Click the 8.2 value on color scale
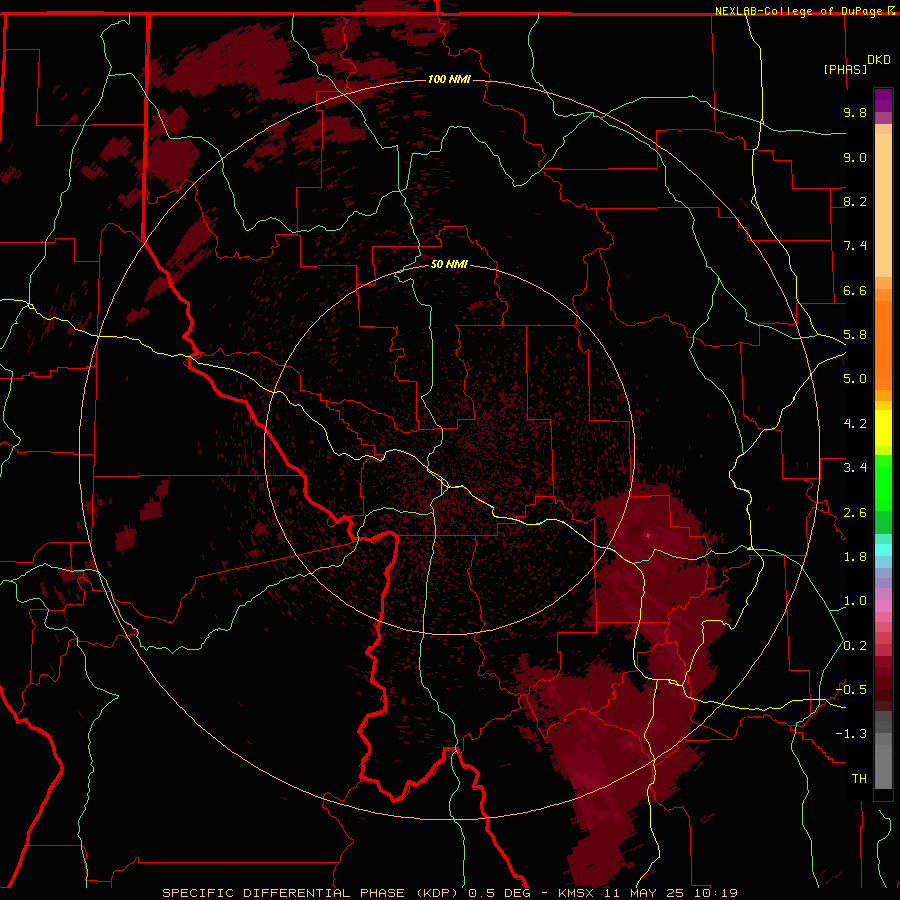The height and width of the screenshot is (900, 900). (855, 201)
